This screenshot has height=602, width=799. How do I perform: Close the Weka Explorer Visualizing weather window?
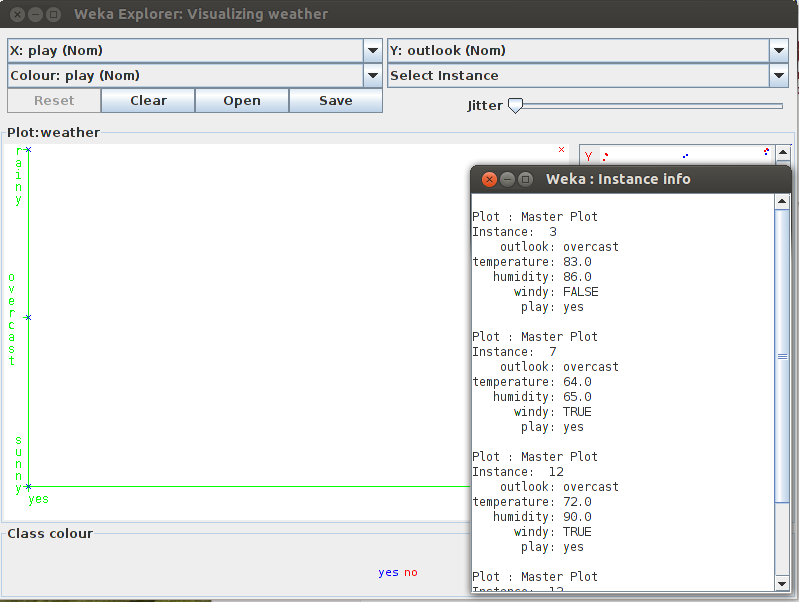[x=17, y=14]
